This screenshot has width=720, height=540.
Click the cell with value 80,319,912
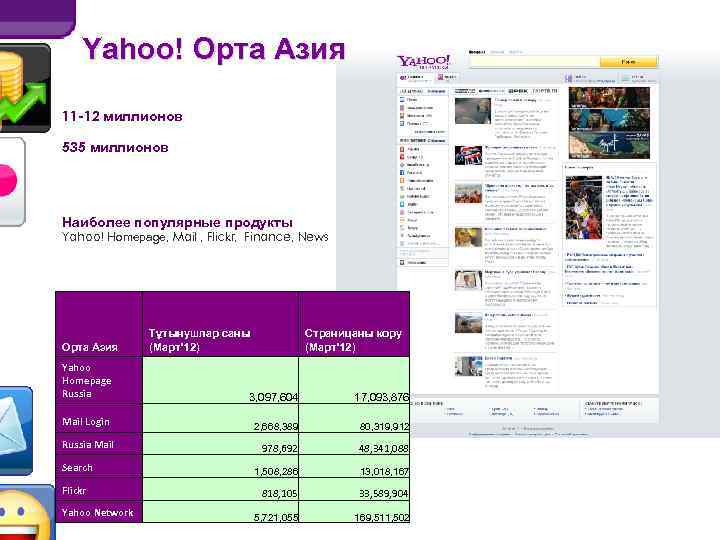(x=354, y=419)
